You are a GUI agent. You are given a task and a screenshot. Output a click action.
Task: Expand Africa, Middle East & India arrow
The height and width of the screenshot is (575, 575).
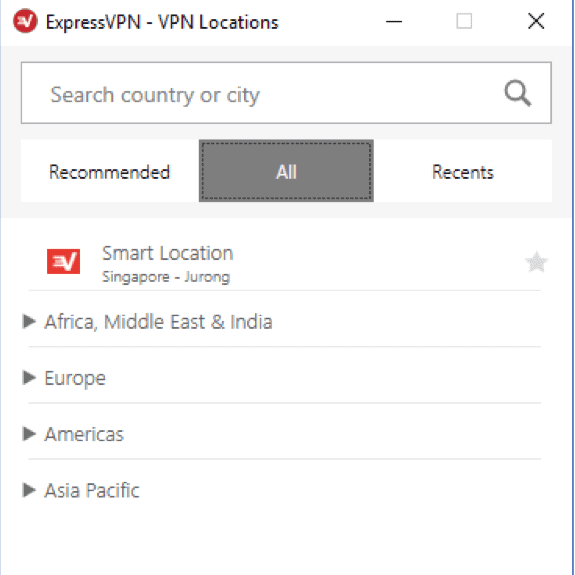[29, 321]
